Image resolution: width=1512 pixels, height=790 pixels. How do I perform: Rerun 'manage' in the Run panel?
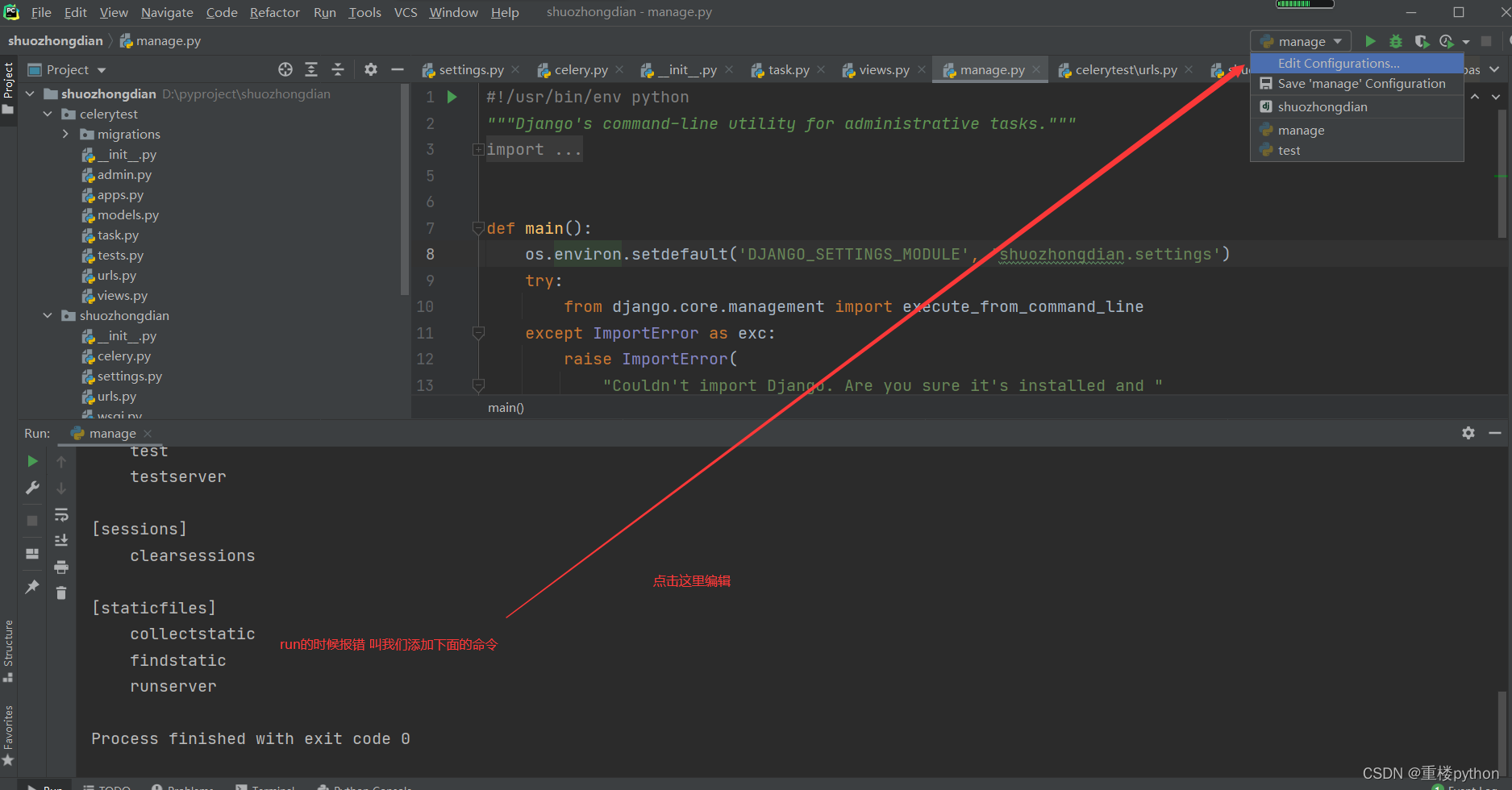tap(32, 461)
